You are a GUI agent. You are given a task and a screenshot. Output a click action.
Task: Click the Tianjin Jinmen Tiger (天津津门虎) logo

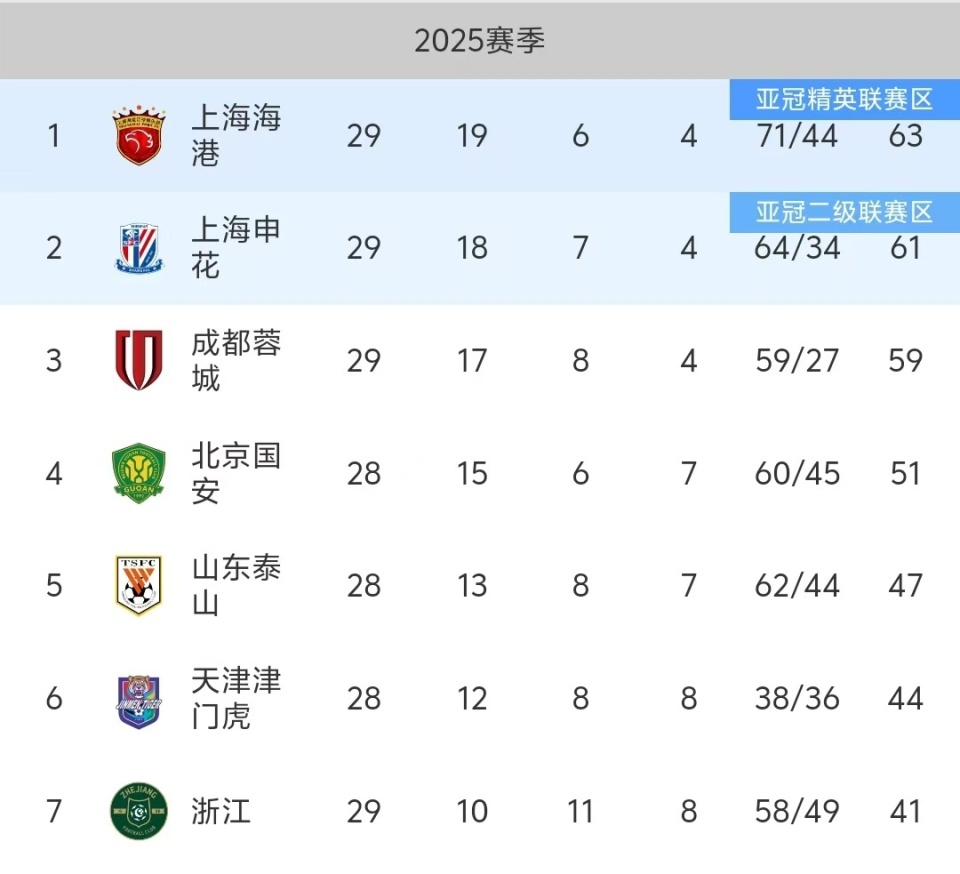pyautogui.click(x=139, y=699)
